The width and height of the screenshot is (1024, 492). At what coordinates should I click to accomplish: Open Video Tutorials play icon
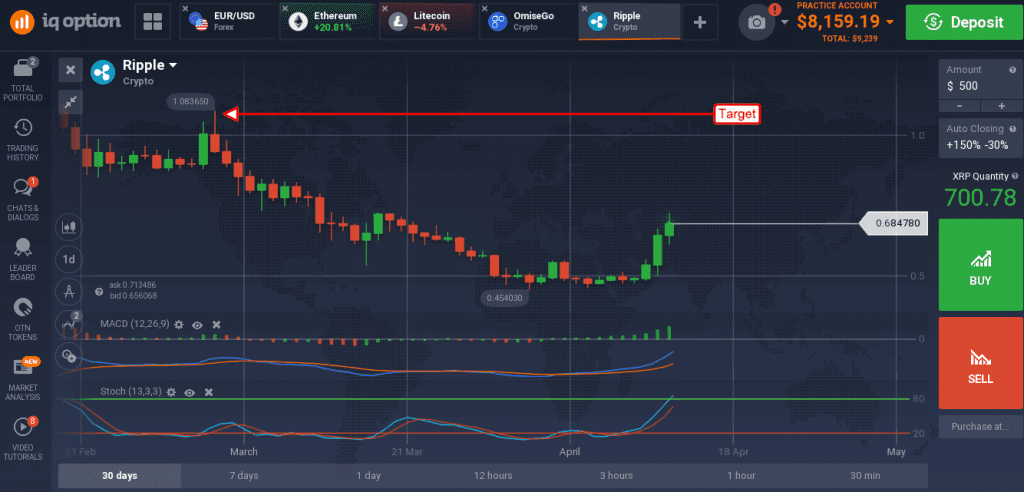tap(24, 427)
